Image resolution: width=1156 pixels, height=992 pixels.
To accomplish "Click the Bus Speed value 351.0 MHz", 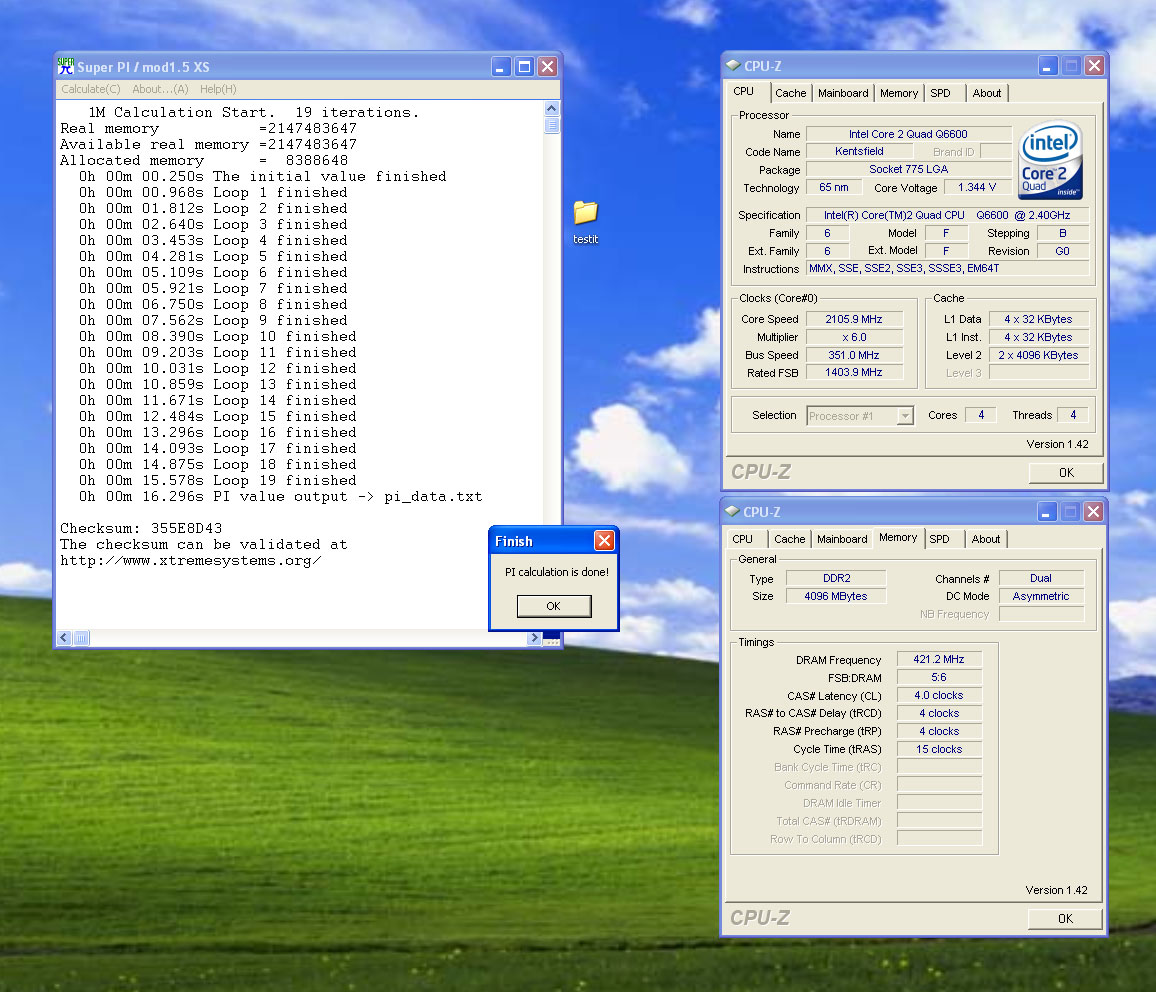I will tap(854, 355).
